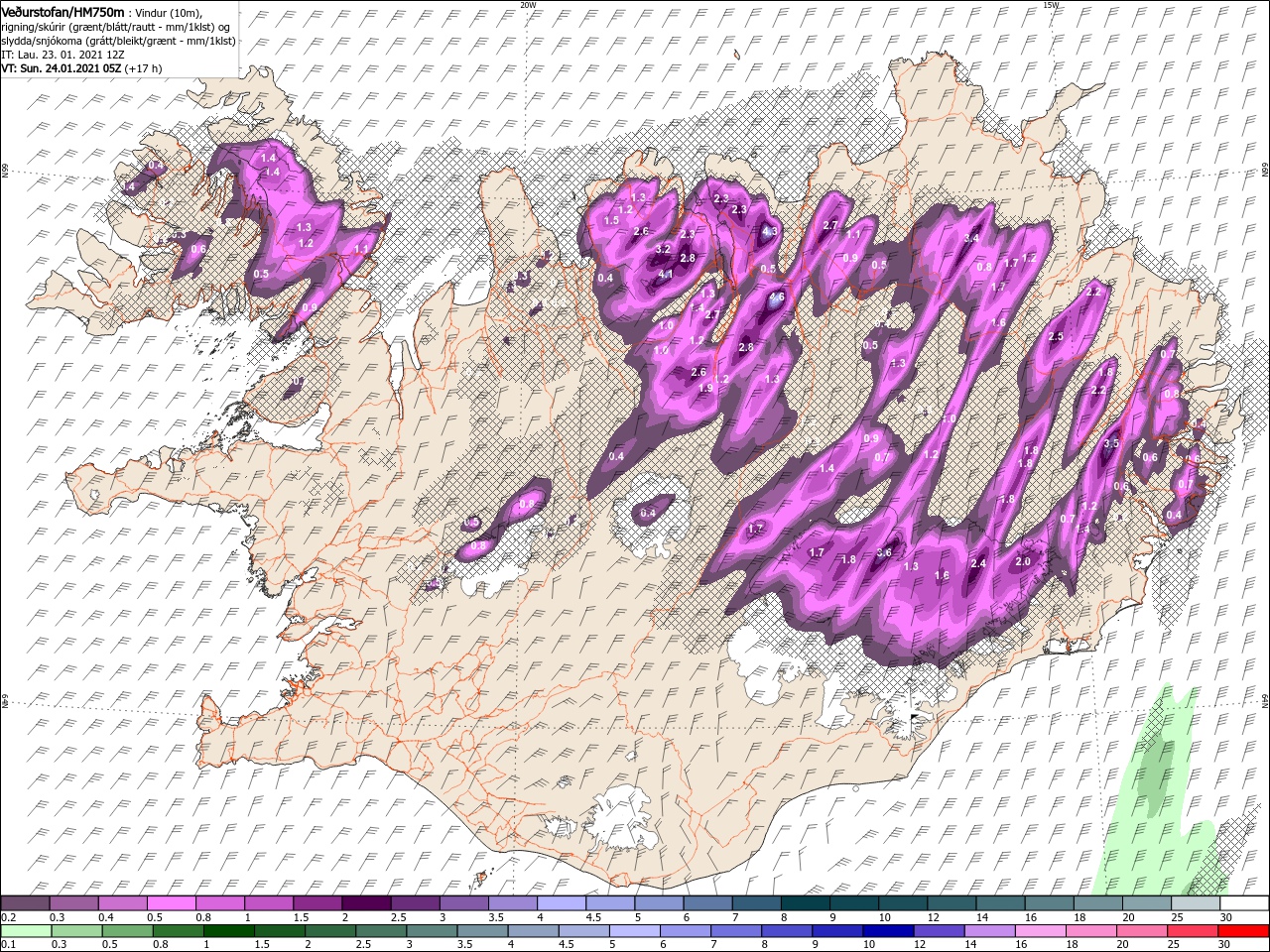1270x952 pixels.
Task: Click dark green bottom swatch between 1 and 1.5
Action: [227, 931]
